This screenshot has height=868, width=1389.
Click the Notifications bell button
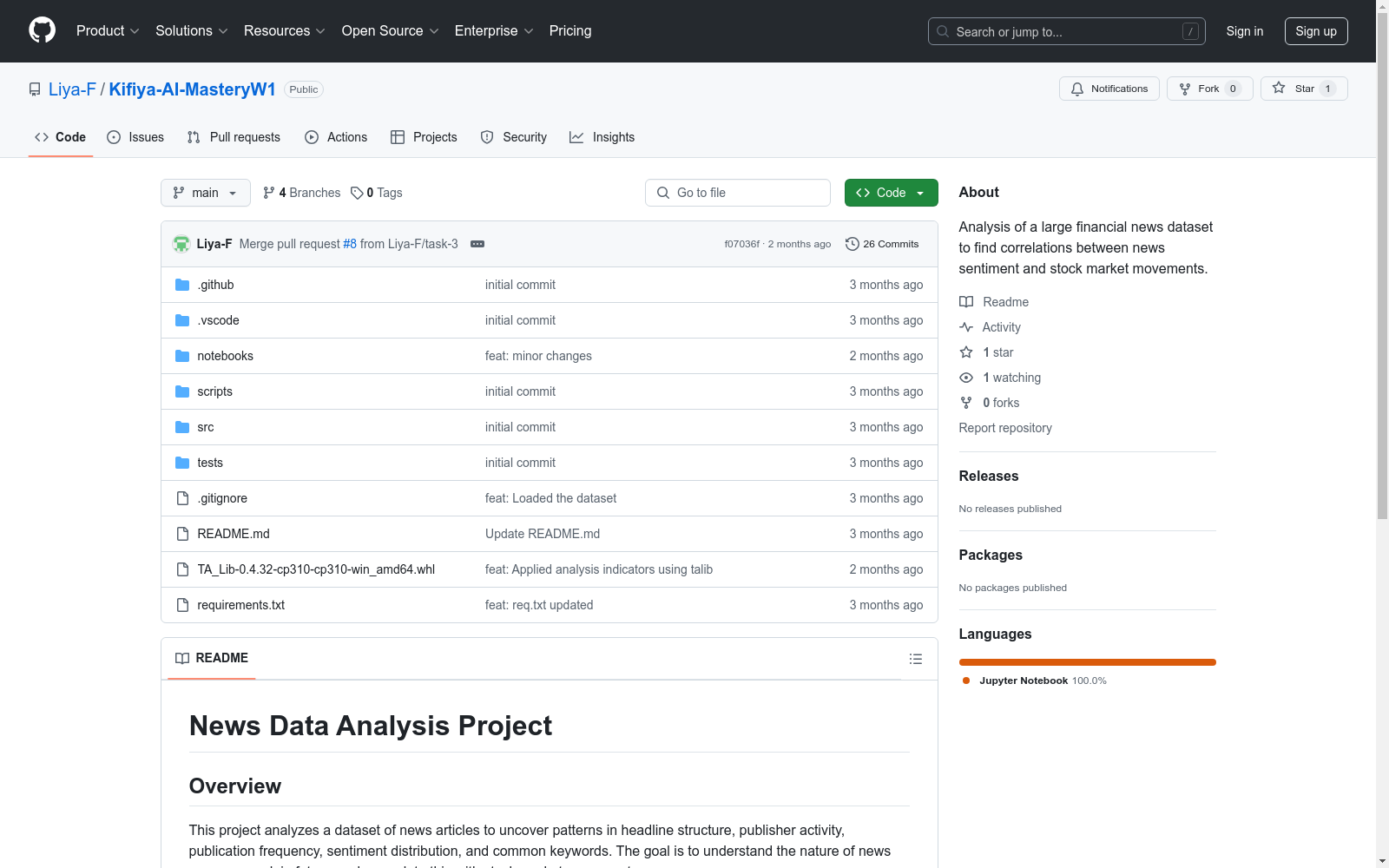[x=1109, y=89]
